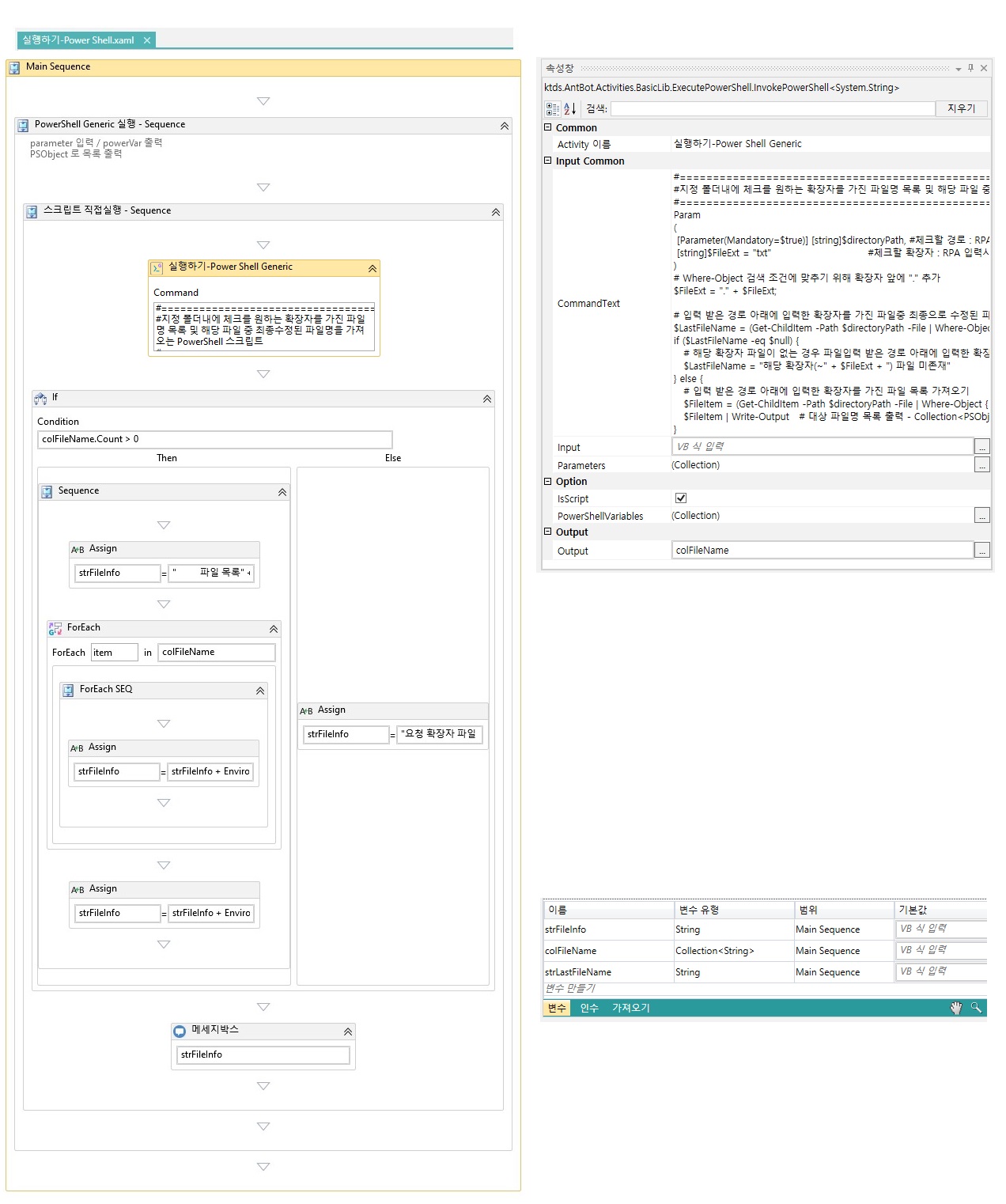Sort properties alphabetically with A-Z icon
1006x1204 pixels.
click(x=569, y=109)
